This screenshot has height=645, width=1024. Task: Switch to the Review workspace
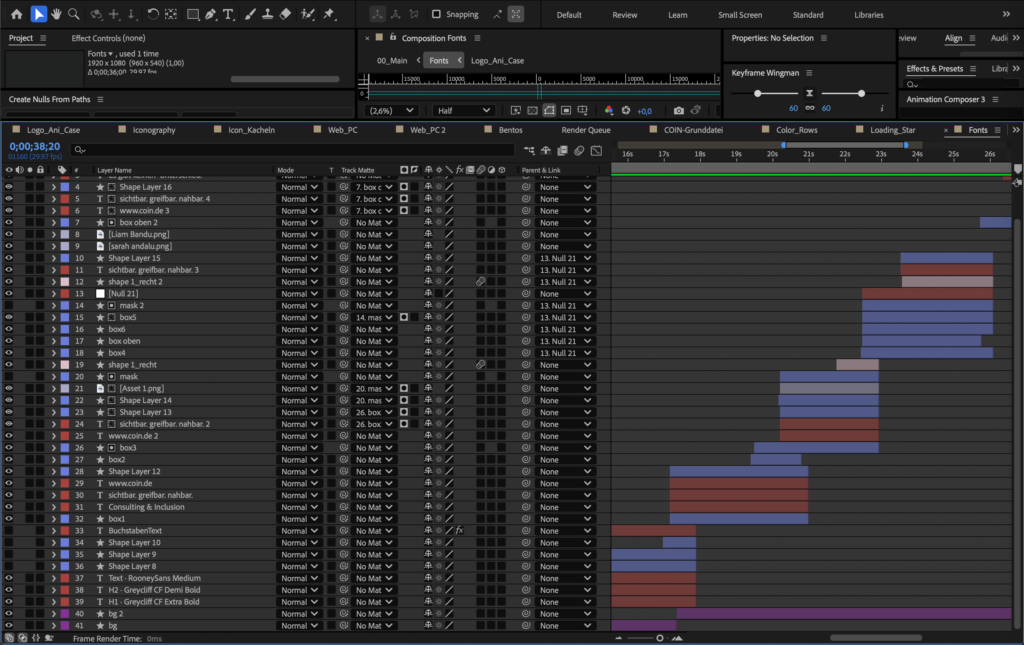pos(624,15)
